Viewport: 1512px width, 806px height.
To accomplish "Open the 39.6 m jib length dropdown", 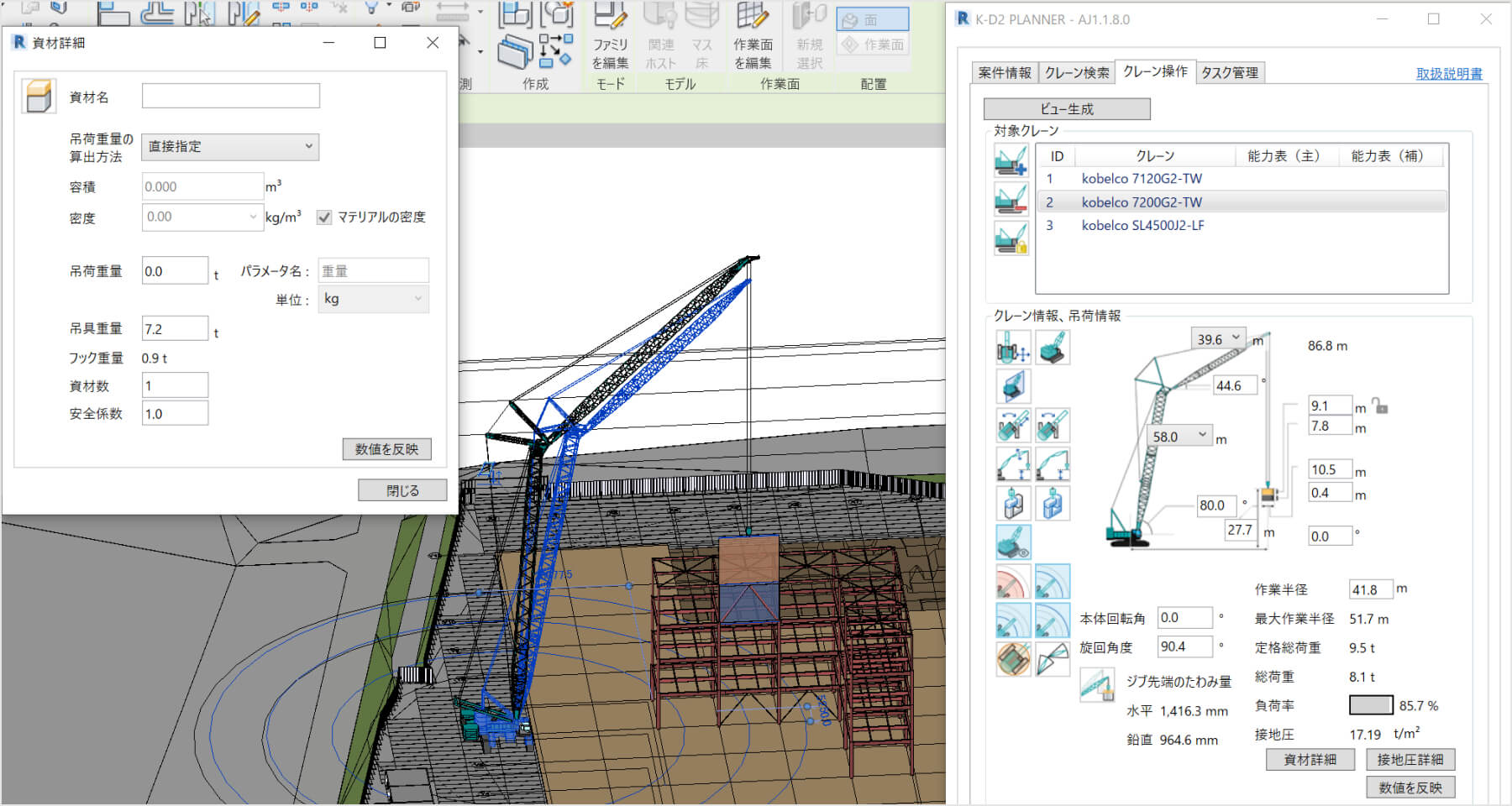I will tap(1219, 338).
